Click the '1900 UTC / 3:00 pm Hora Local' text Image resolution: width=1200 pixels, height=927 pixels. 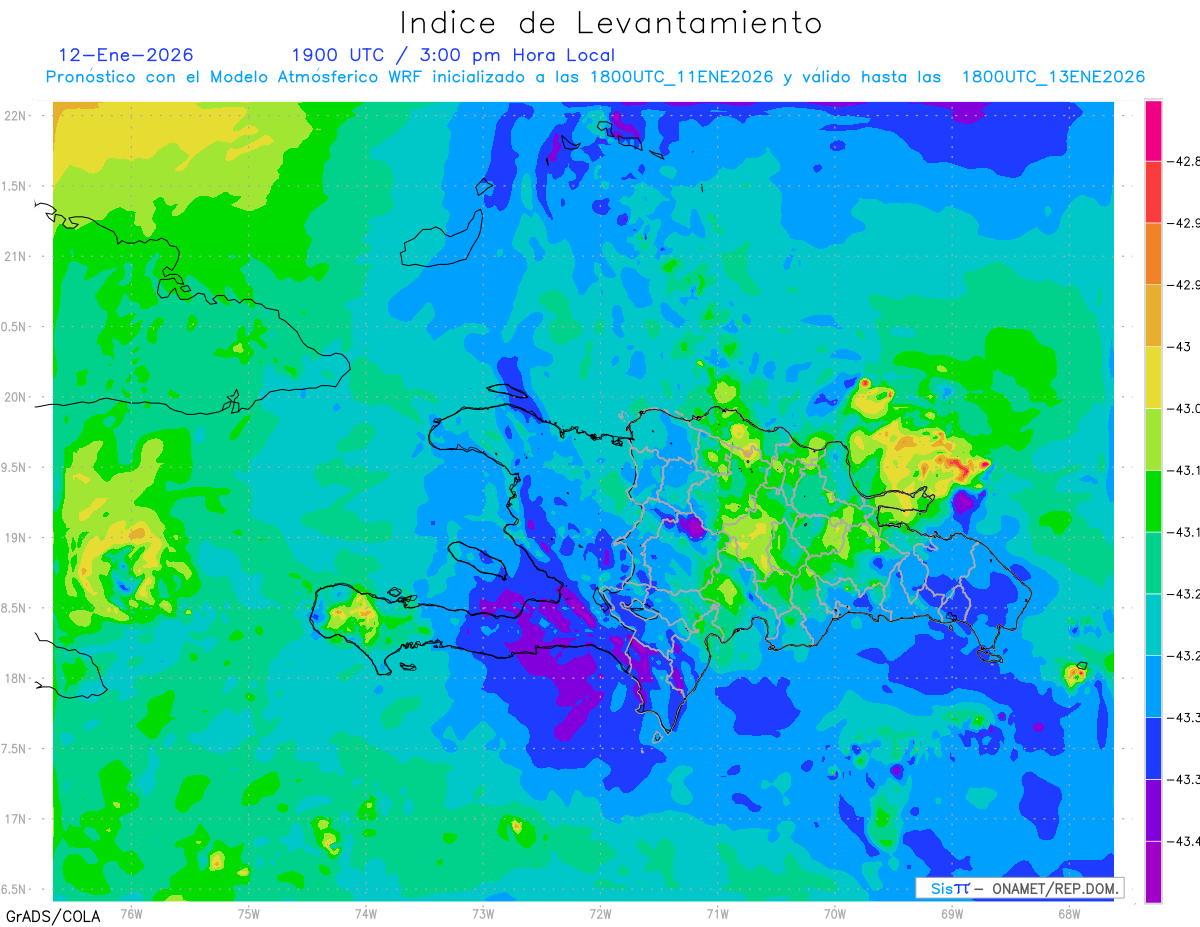453,55
